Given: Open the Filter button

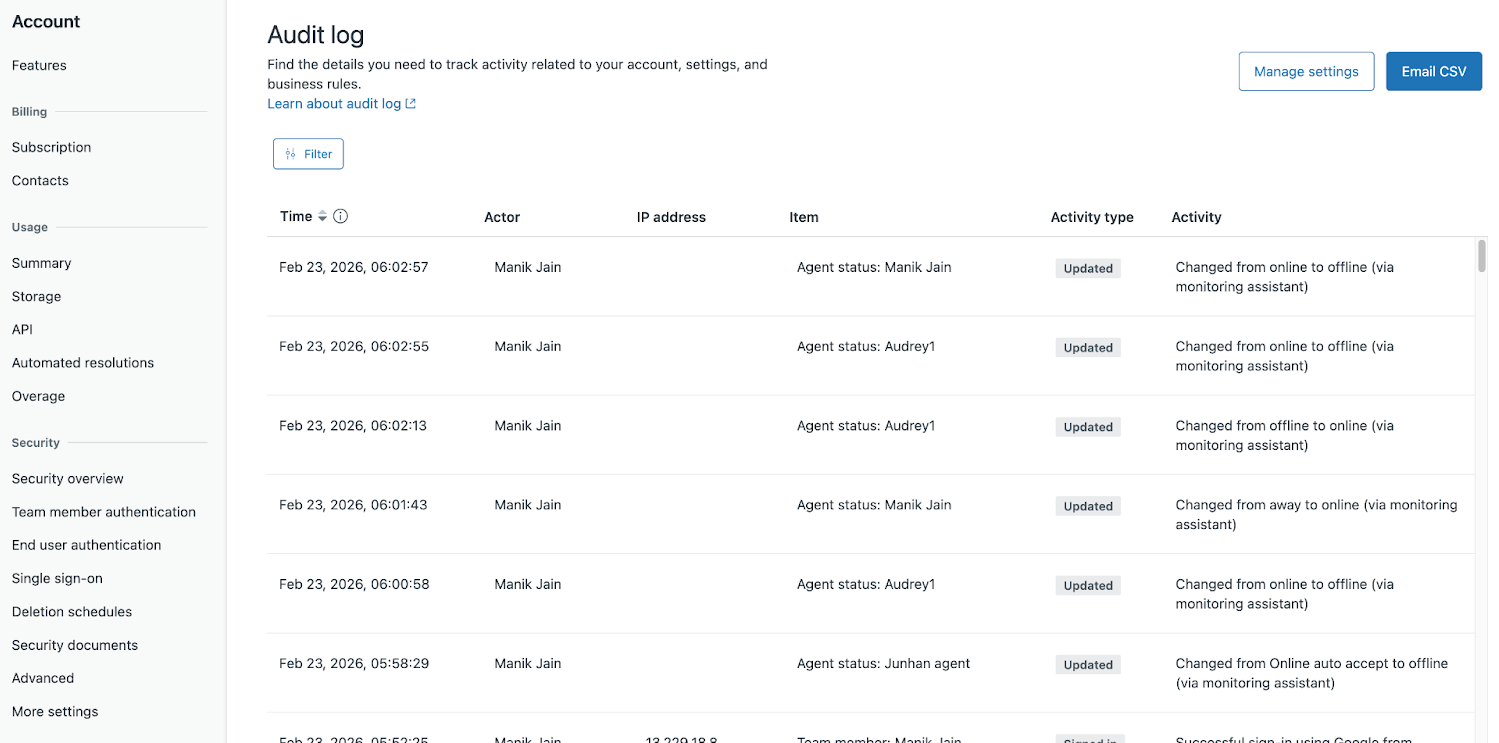Looking at the screenshot, I should coord(308,154).
